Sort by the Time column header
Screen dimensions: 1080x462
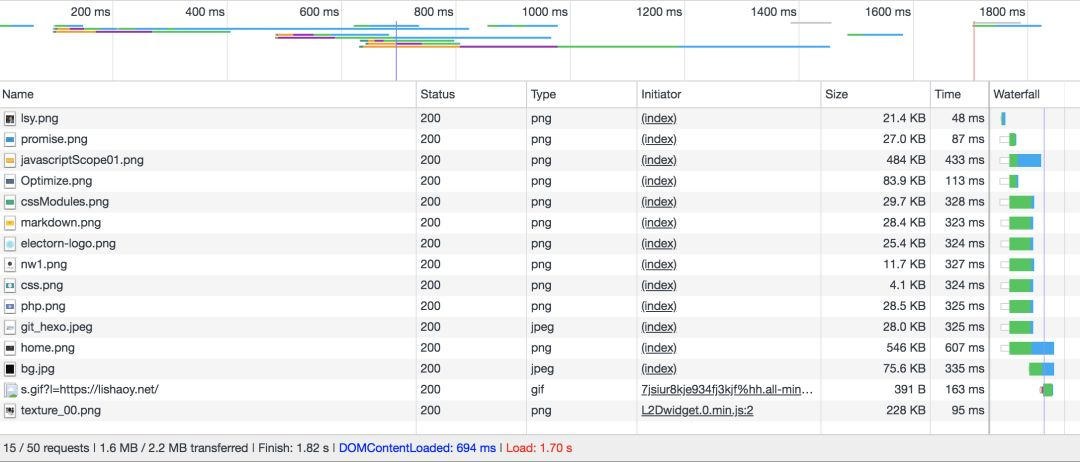[947, 94]
